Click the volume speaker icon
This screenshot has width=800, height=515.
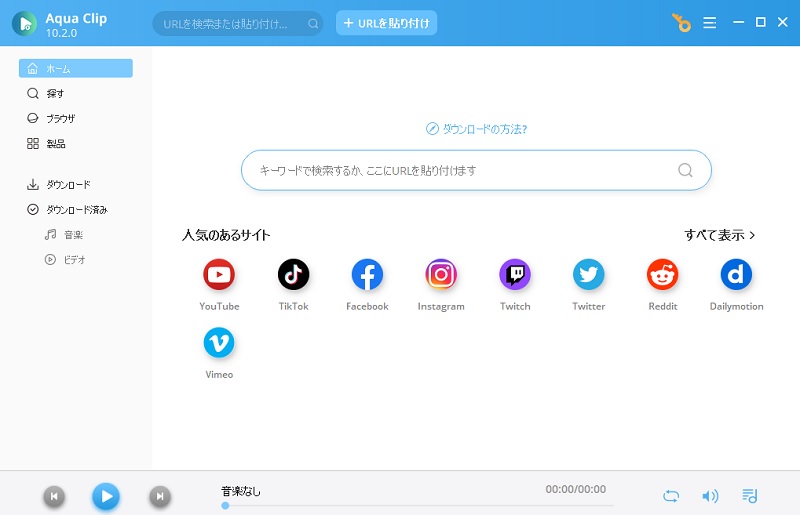(710, 496)
